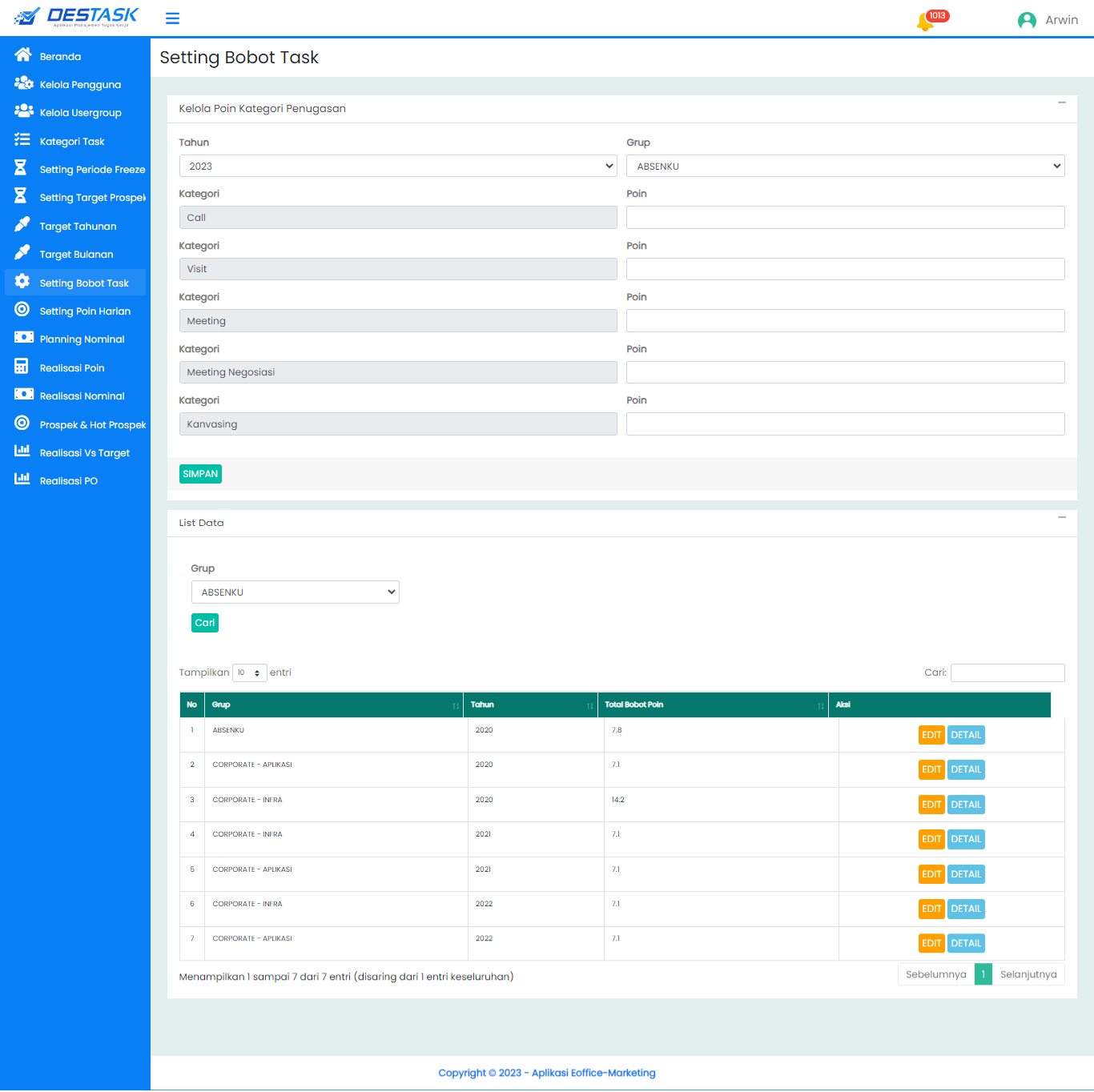The width and height of the screenshot is (1094, 1092).
Task: Open the Tampilkan entries count dropdown
Action: (x=249, y=672)
